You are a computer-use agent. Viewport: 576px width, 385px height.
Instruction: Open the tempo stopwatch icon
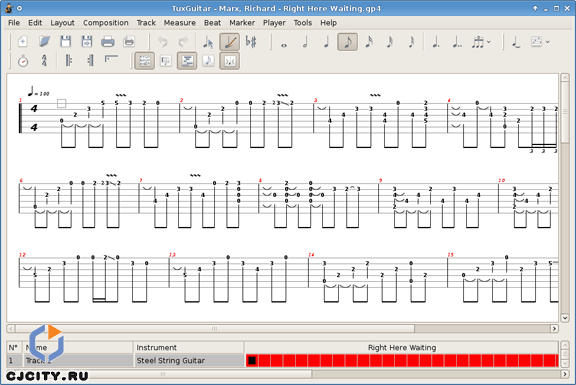coord(23,61)
